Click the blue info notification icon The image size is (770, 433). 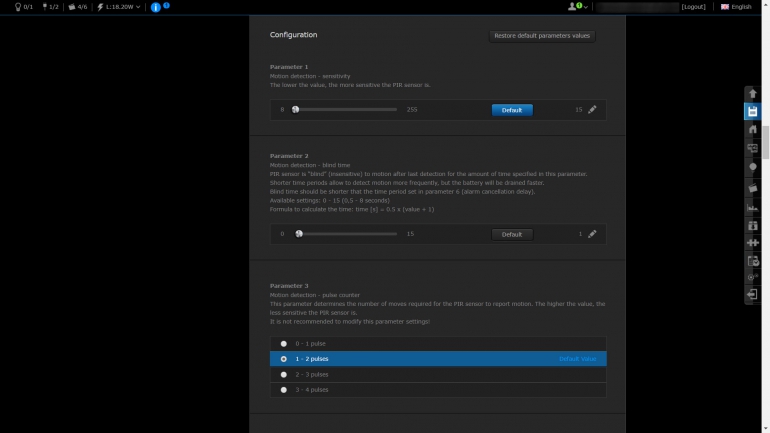click(x=156, y=7)
